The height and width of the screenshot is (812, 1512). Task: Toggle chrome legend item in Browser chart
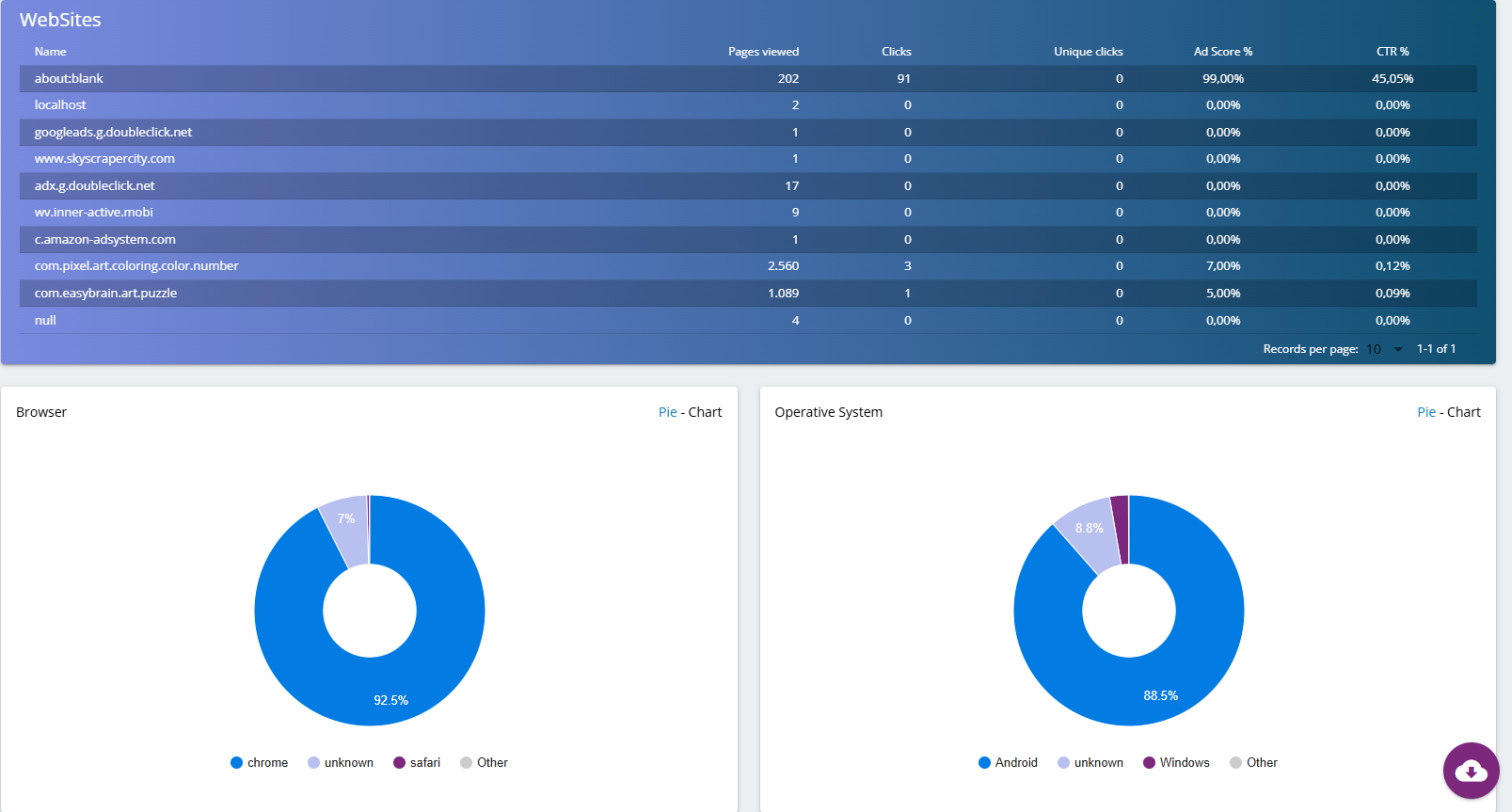pos(260,762)
